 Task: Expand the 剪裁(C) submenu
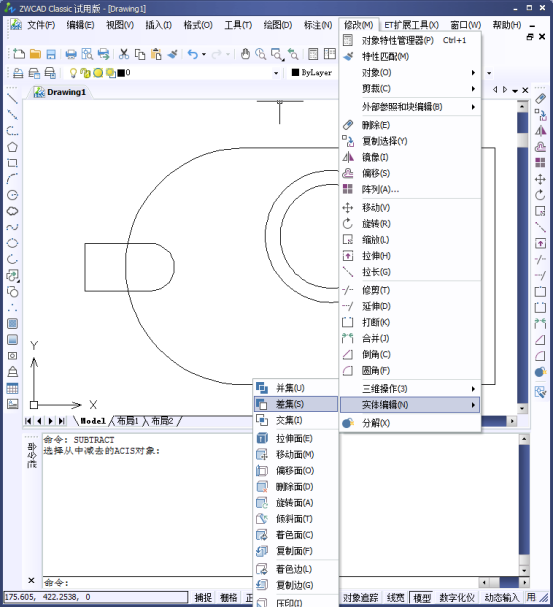(x=410, y=89)
